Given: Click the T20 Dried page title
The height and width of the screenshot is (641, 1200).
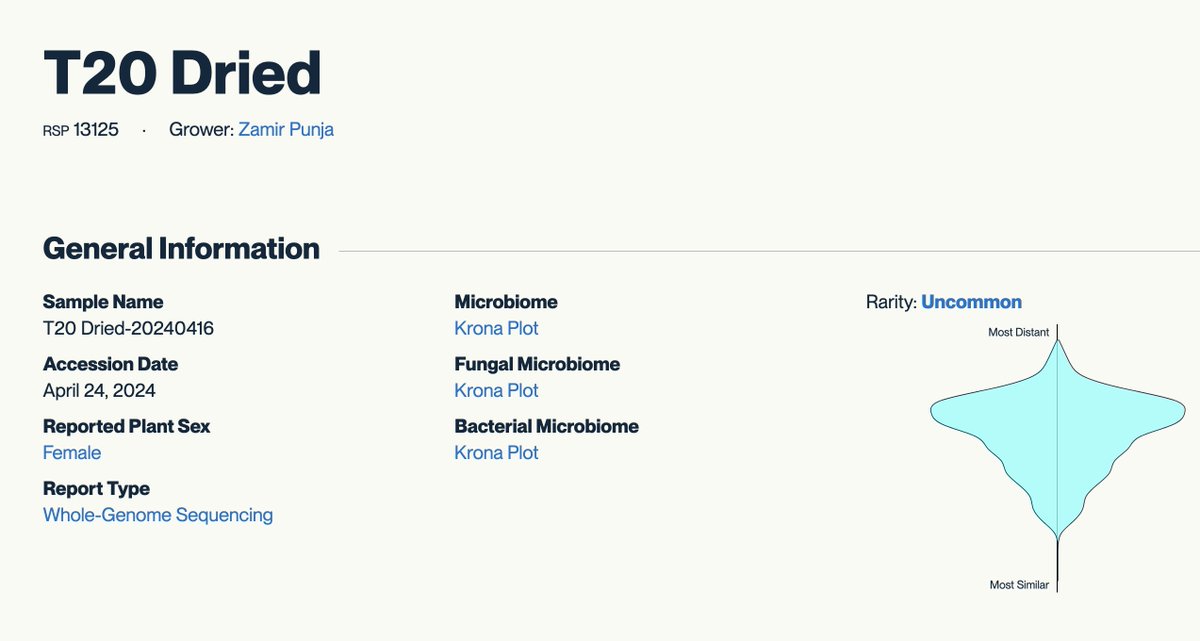Looking at the screenshot, I should coord(182,72).
